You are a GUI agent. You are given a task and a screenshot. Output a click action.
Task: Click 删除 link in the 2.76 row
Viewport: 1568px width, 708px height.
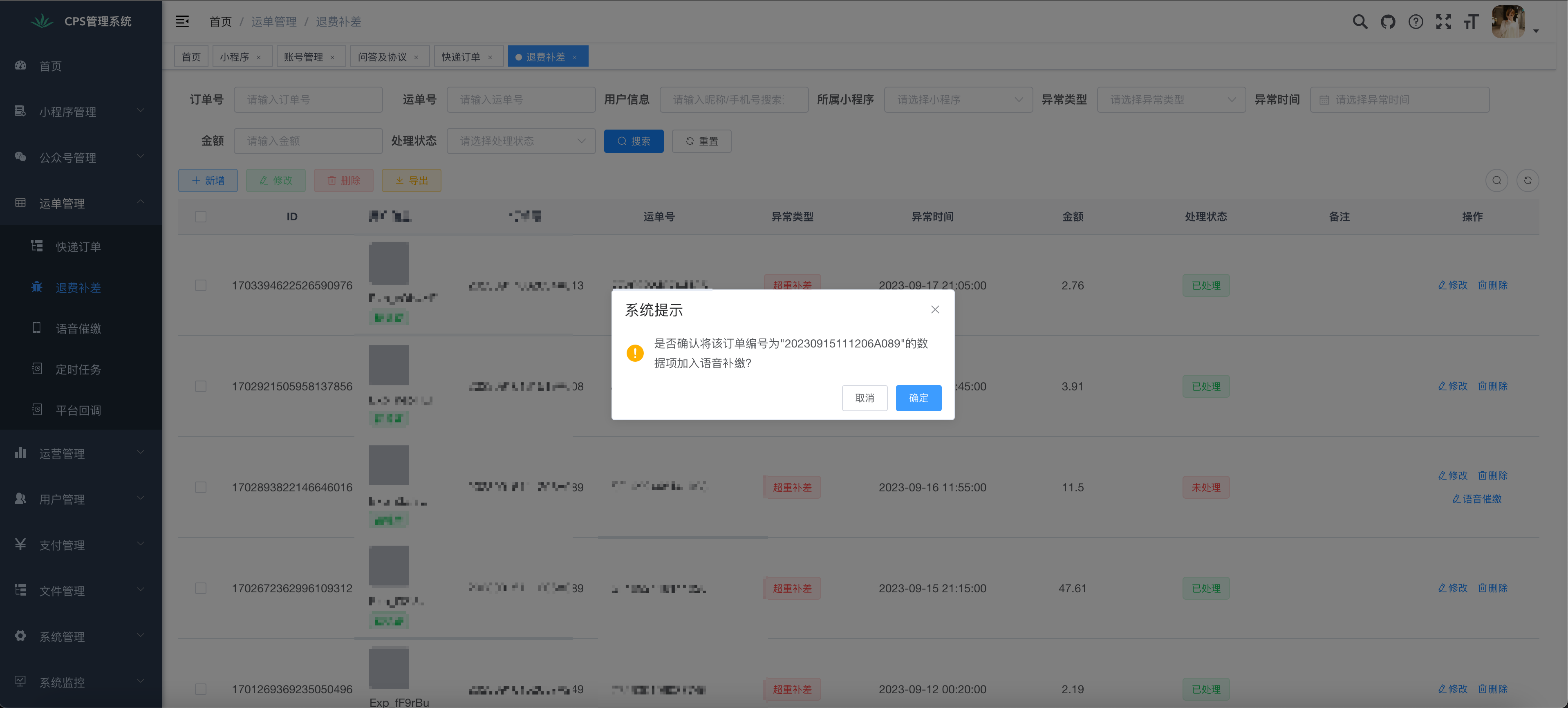click(x=1493, y=285)
